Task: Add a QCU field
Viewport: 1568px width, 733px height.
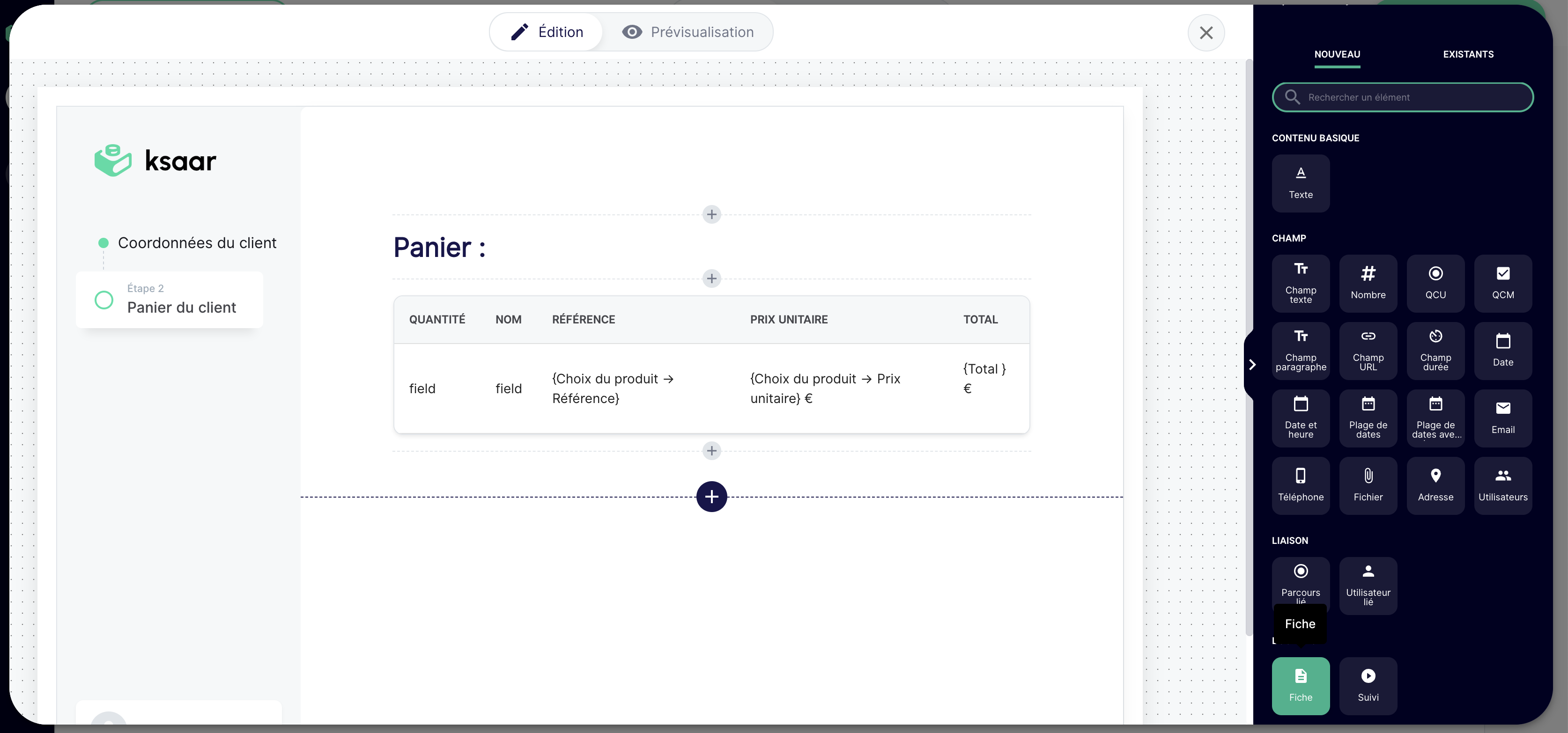Action: [x=1435, y=284]
